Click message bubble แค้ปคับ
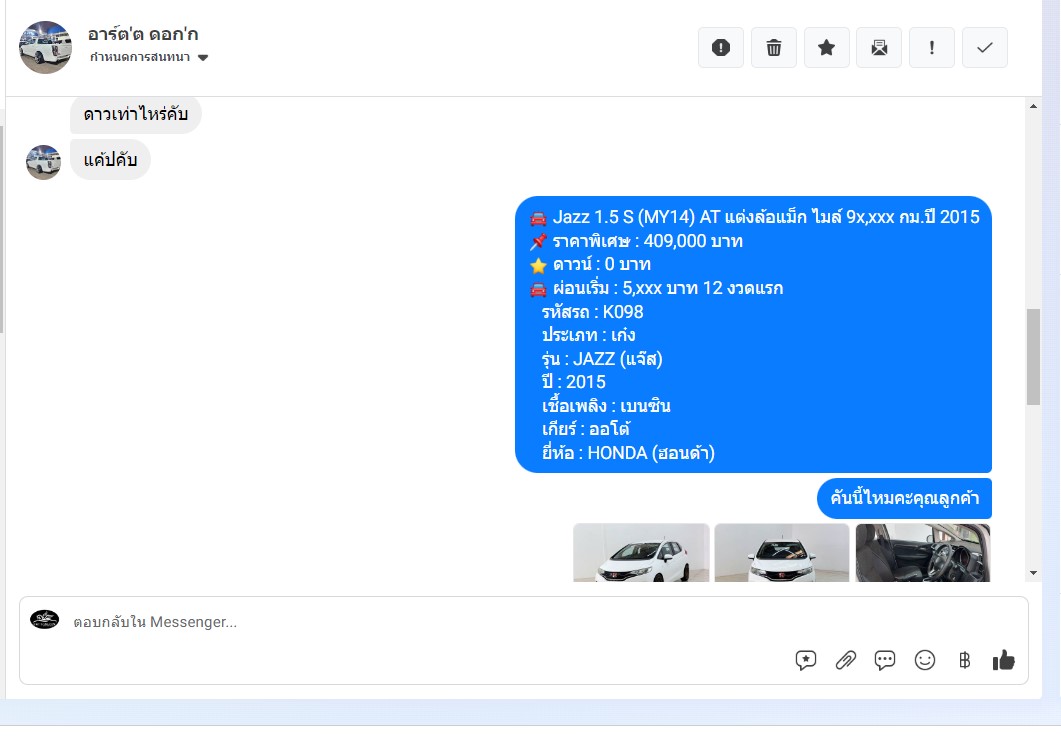Viewport: 1061px width, 754px height. pos(110,160)
